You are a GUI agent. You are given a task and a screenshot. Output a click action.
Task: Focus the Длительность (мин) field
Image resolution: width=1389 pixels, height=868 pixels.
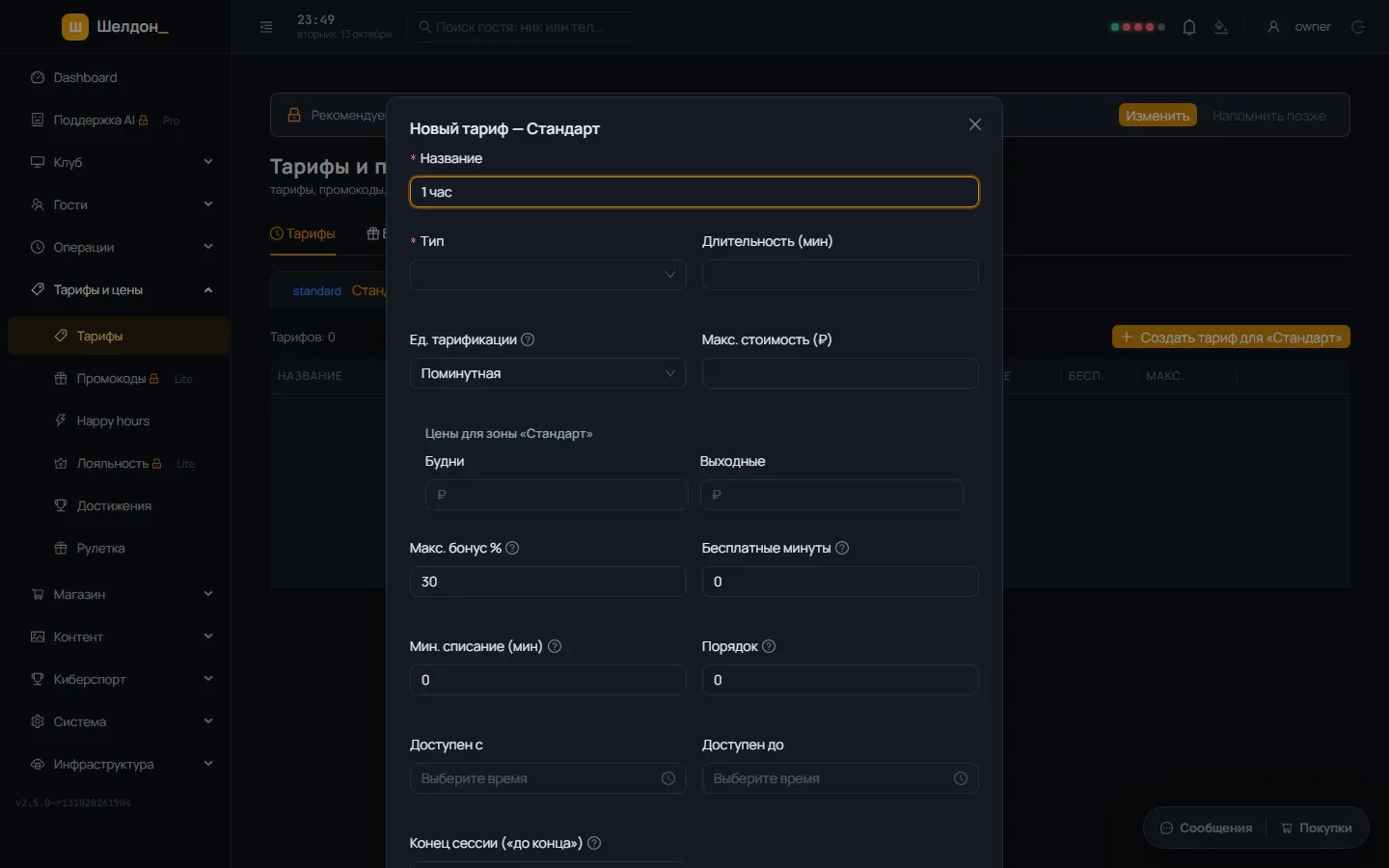click(x=840, y=275)
